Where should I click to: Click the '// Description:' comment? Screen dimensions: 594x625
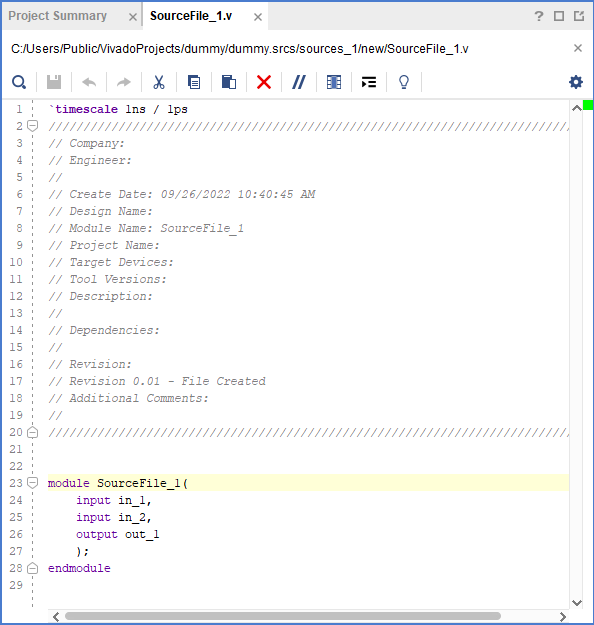click(100, 297)
